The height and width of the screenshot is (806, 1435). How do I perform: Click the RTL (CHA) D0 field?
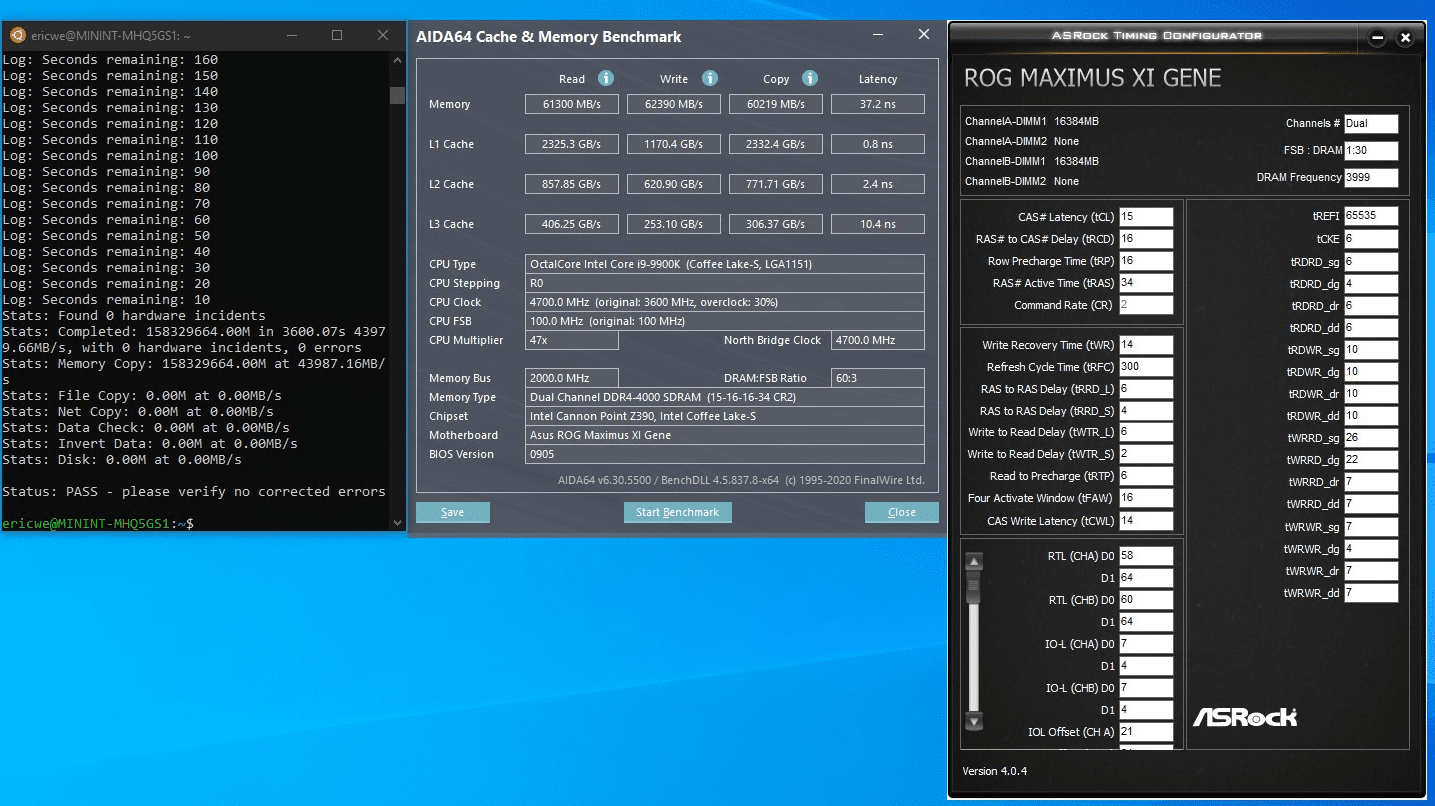tap(1146, 556)
